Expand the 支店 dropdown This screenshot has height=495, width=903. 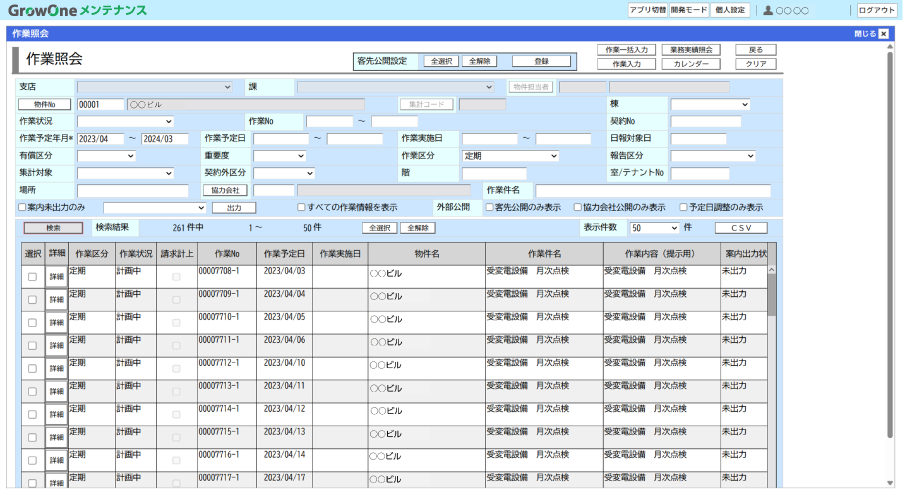[155, 87]
